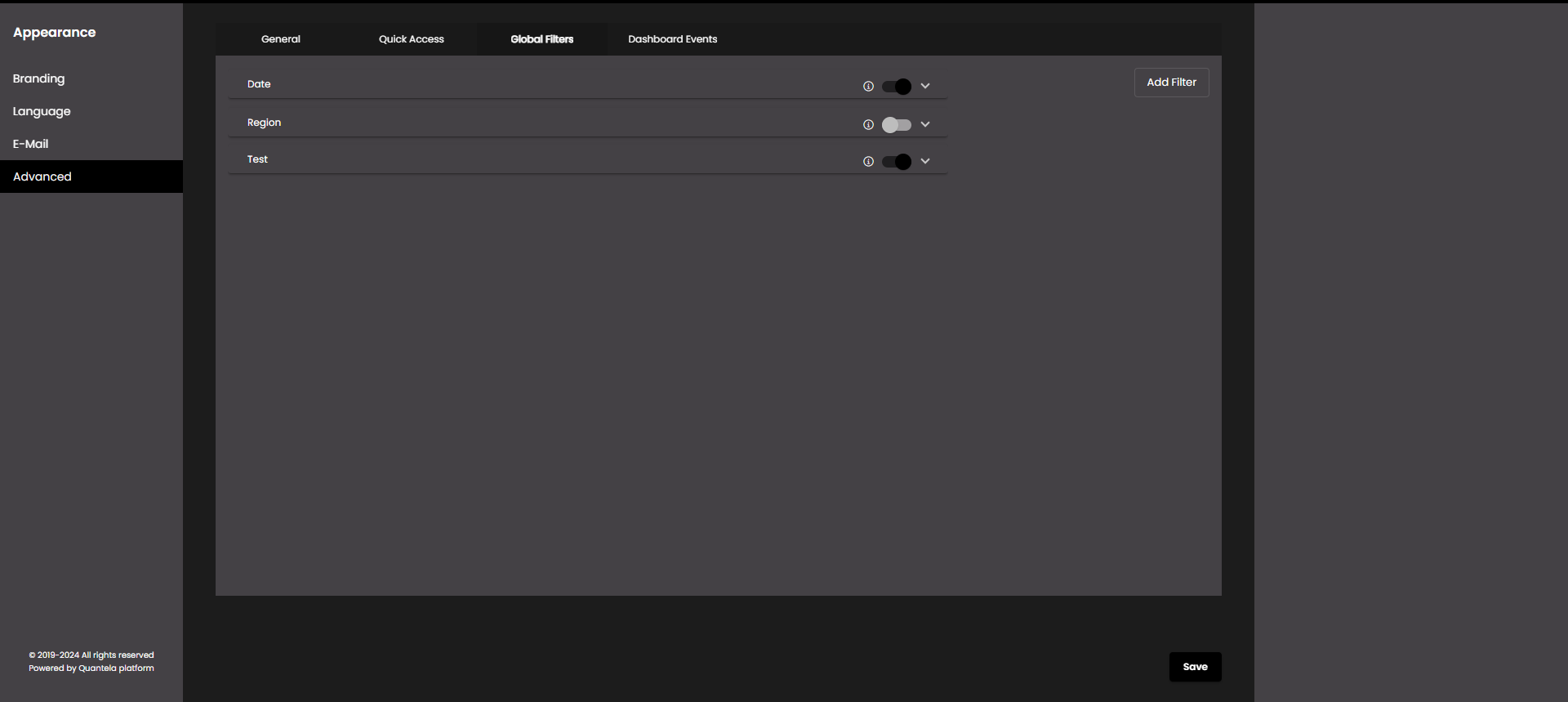
Task: Turn off the Test filter toggle
Action: tap(897, 162)
